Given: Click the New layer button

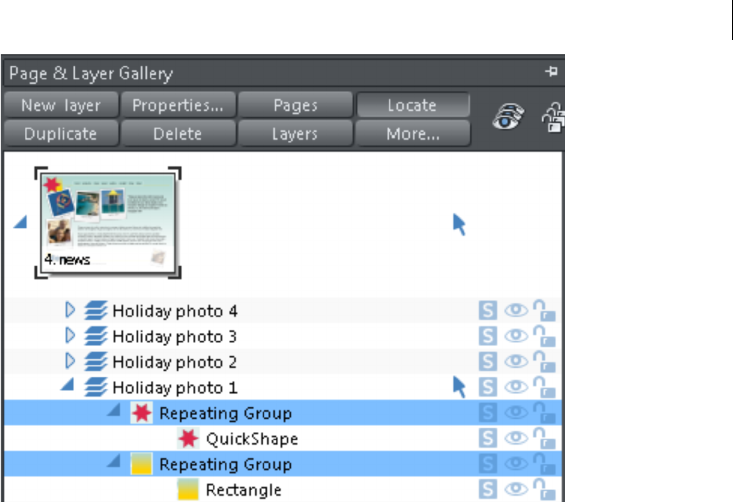Looking at the screenshot, I should click(61, 105).
